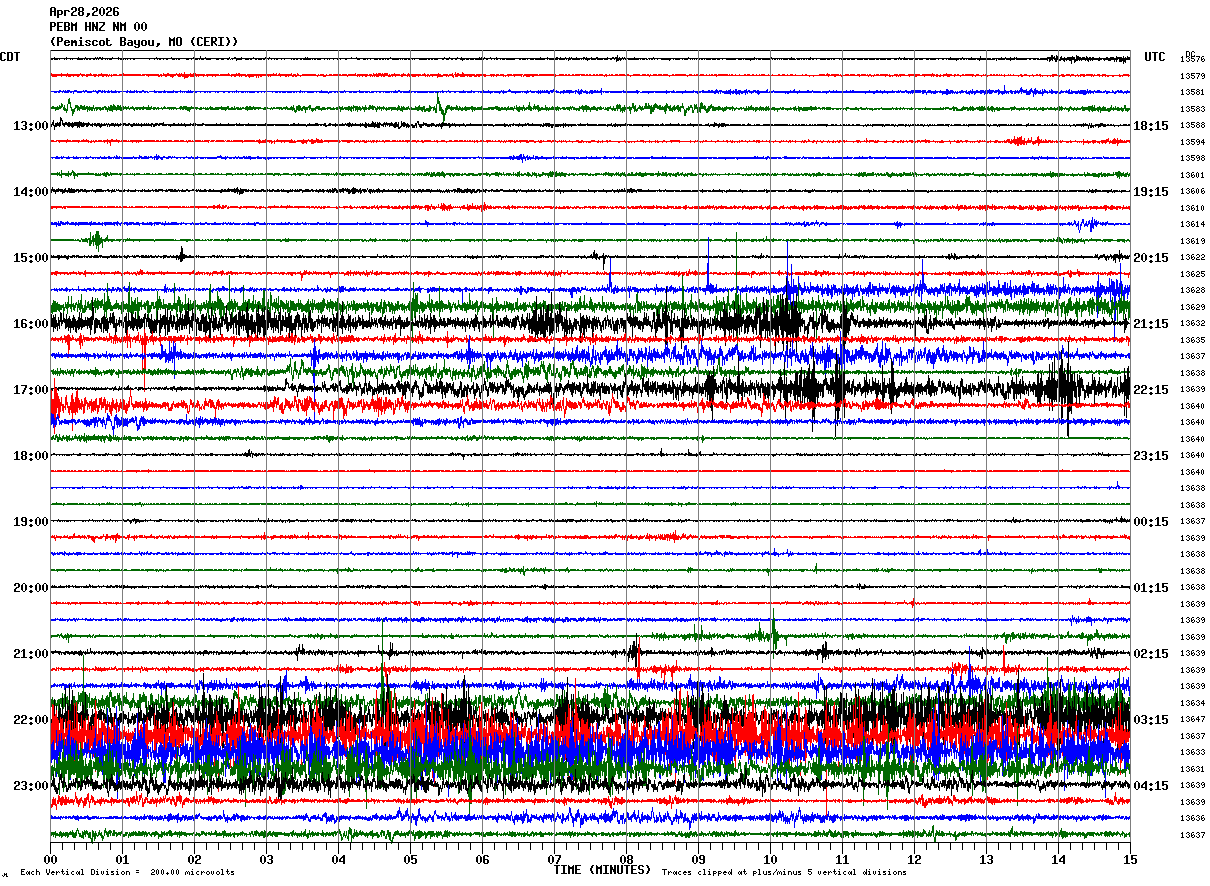Click minute tick label 14 on time axis
This screenshot has width=1210, height=886.
pyautogui.click(x=1059, y=860)
